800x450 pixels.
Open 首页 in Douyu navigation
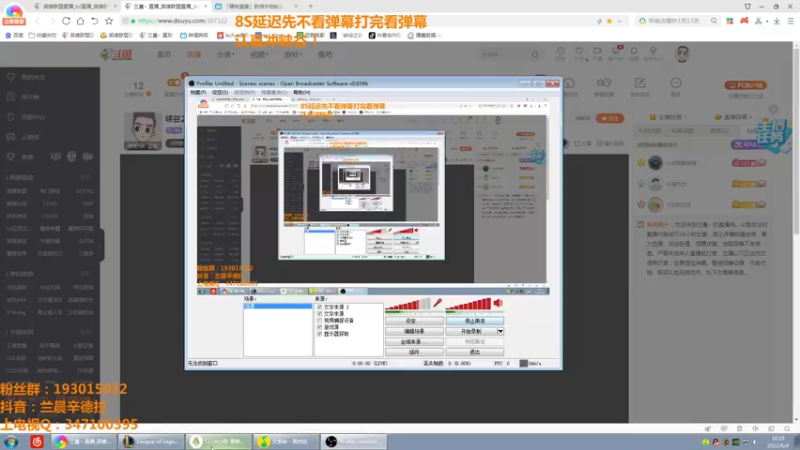pos(164,54)
